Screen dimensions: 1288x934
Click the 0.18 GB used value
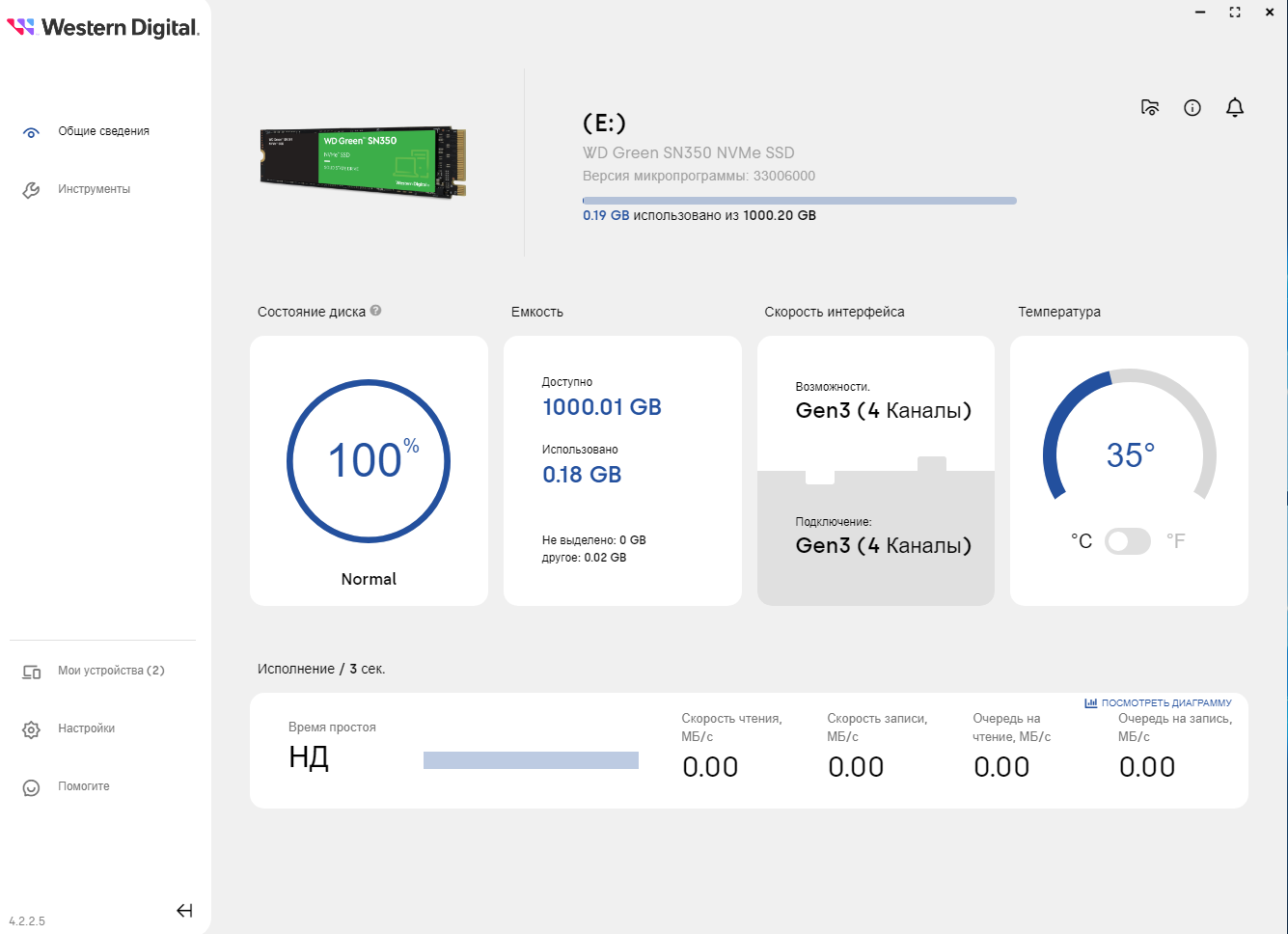click(582, 475)
